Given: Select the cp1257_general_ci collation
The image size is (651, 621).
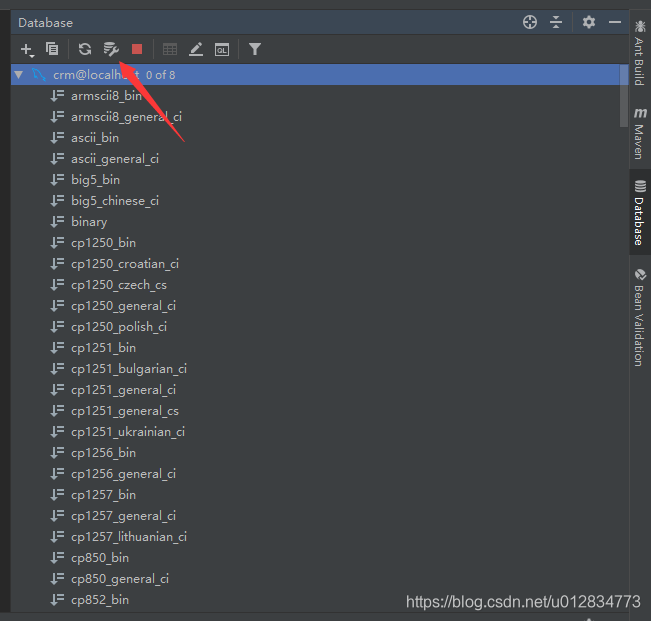Looking at the screenshot, I should pyautogui.click(x=123, y=516).
